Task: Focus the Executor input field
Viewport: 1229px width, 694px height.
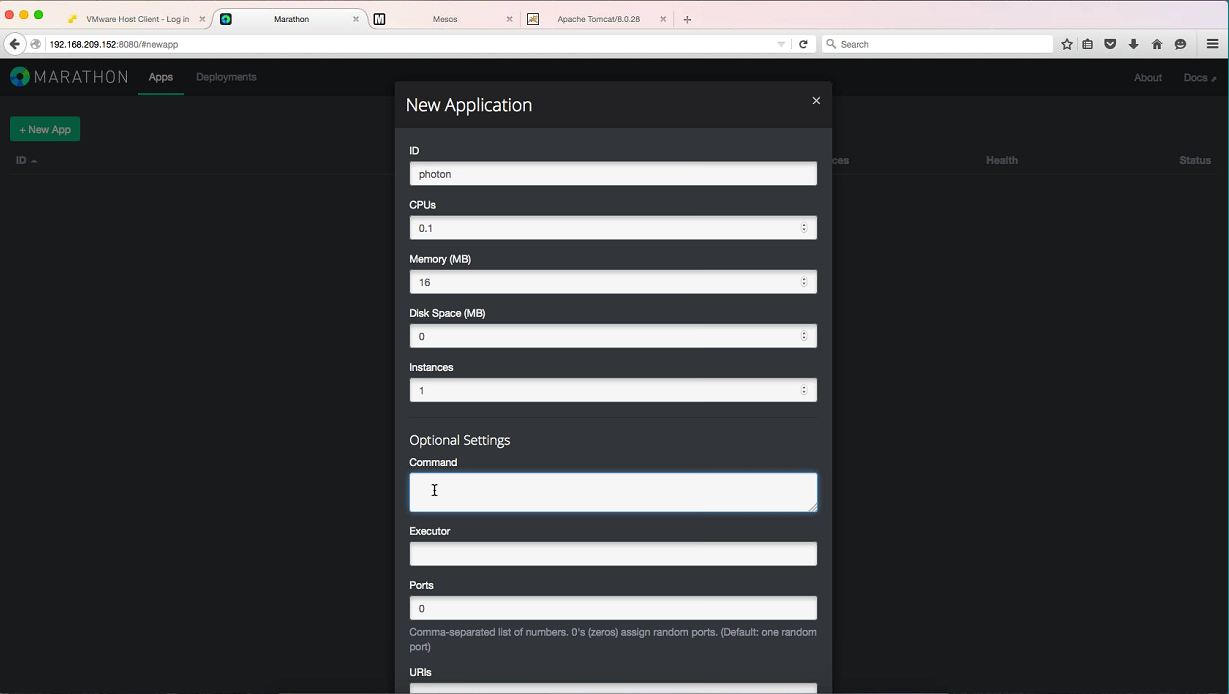Action: 612,554
